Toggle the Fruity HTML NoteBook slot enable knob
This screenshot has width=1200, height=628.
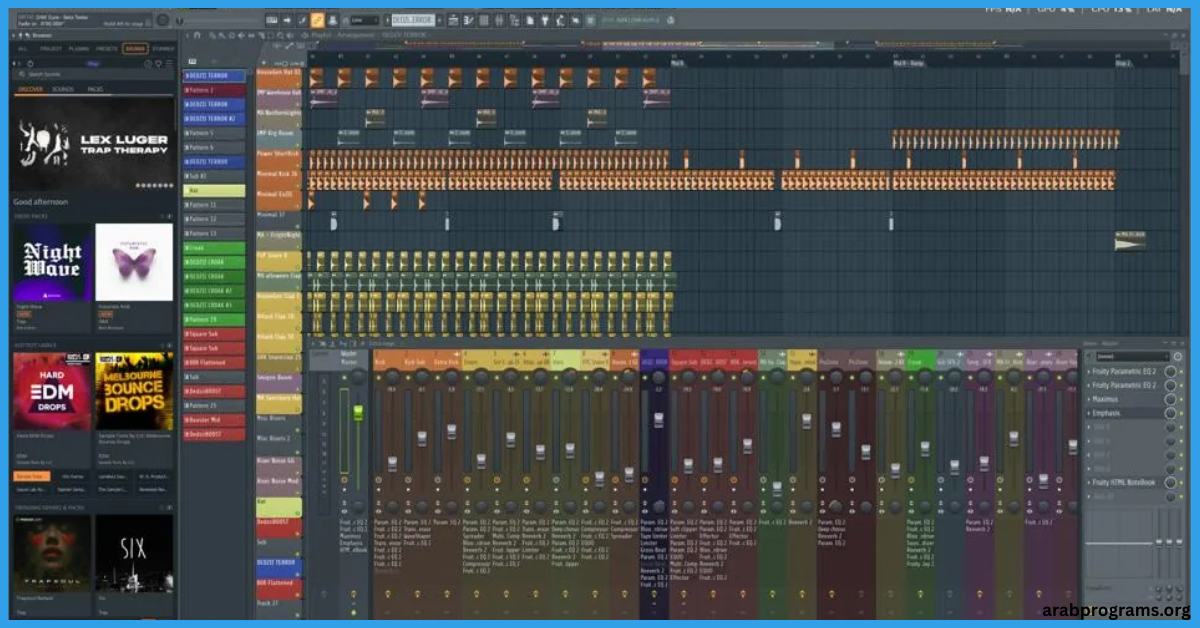point(1170,482)
